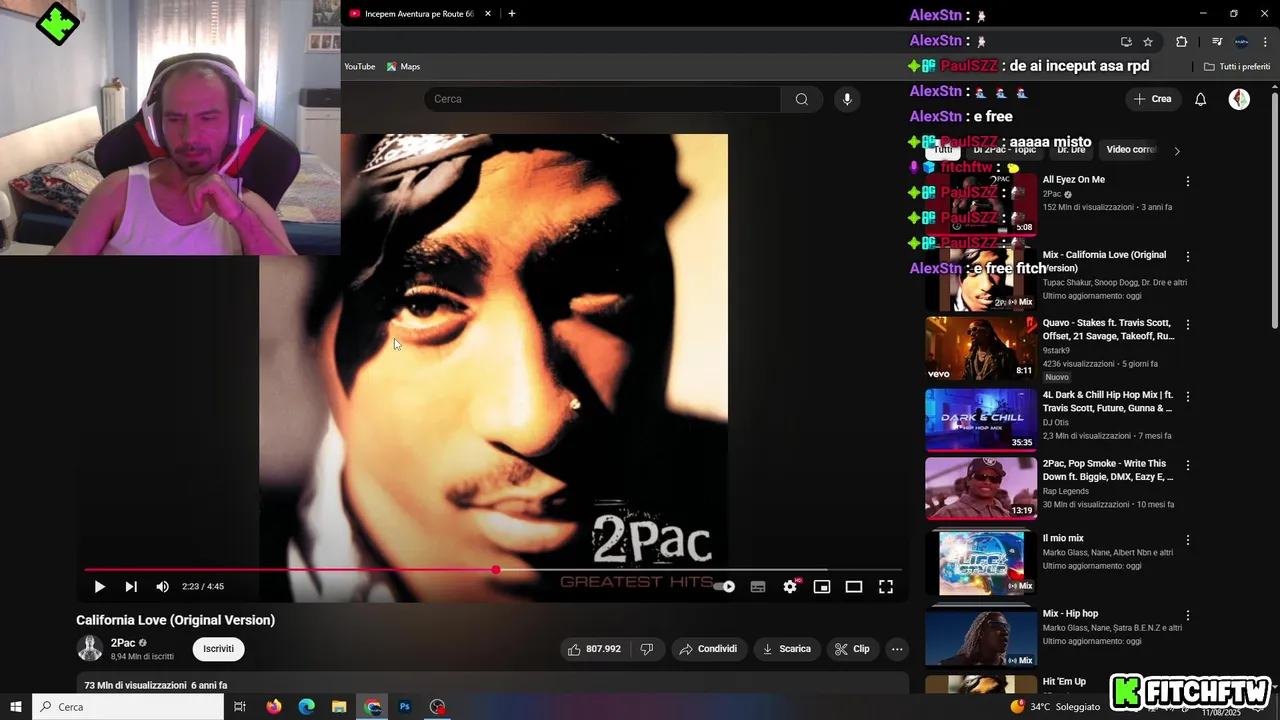Click the install app icon in address bar

pyautogui.click(x=1126, y=42)
